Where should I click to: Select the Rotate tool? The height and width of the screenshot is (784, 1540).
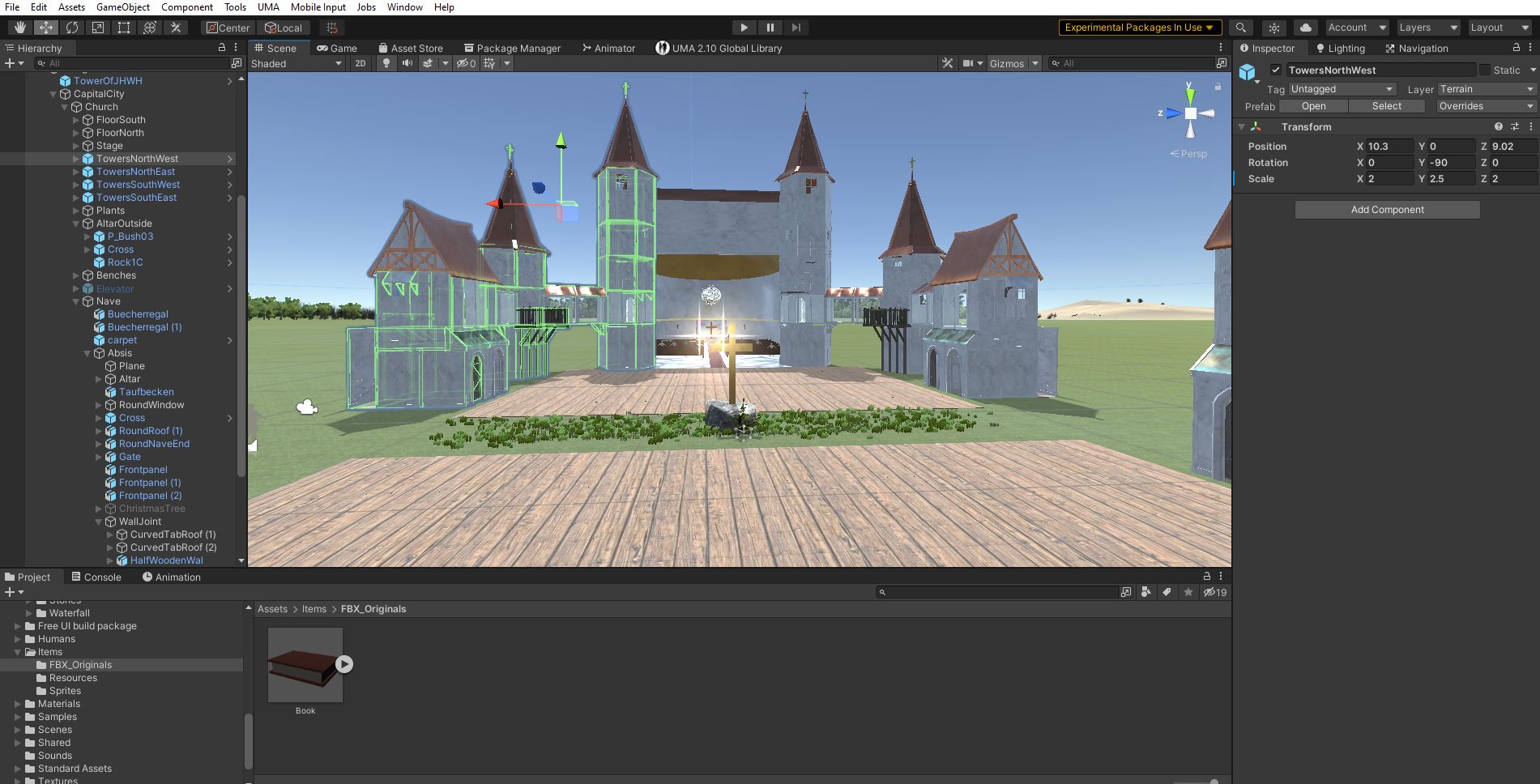(72, 28)
